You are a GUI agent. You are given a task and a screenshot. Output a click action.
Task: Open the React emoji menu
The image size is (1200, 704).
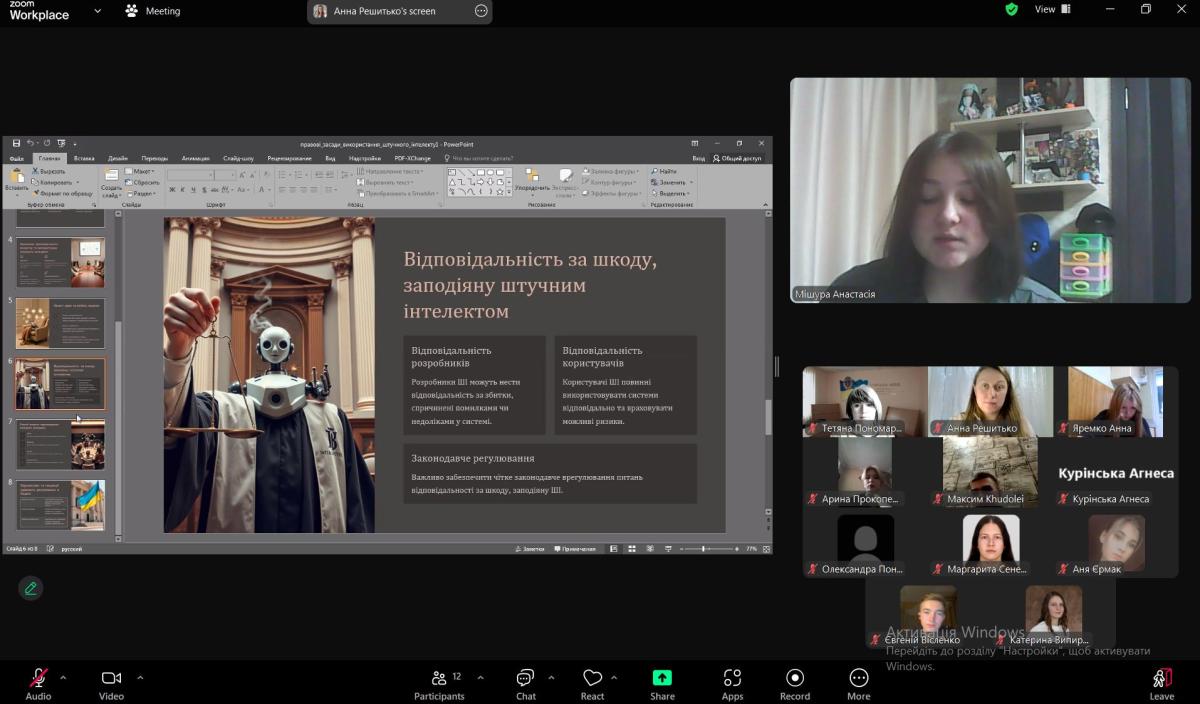[592, 683]
